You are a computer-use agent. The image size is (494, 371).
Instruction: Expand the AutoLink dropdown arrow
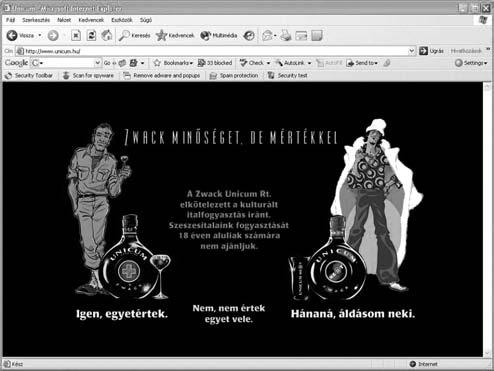click(309, 63)
